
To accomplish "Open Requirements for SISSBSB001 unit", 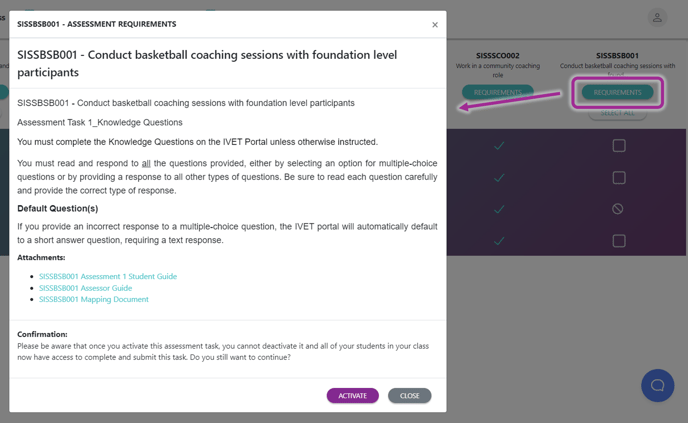I will coord(617,93).
